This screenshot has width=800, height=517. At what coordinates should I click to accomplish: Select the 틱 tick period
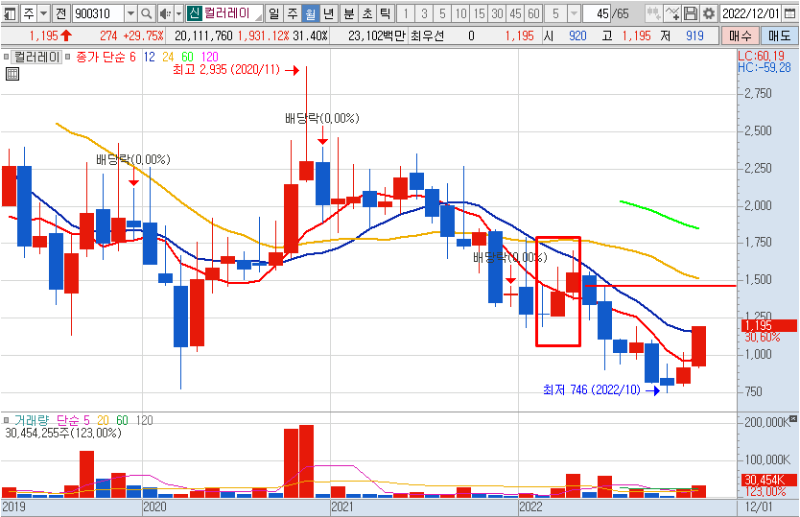(385, 13)
